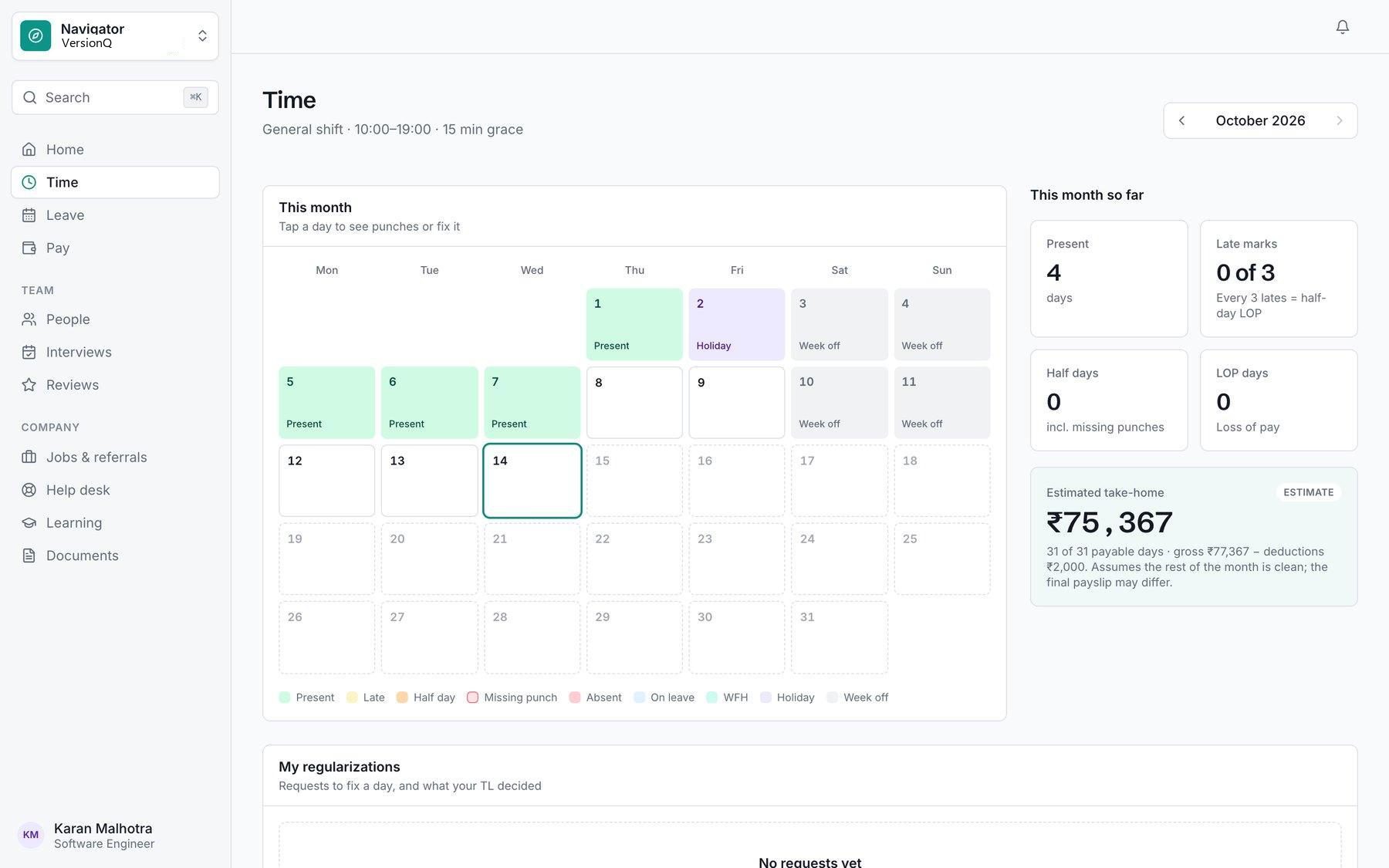Click the Learning graduation cap icon
This screenshot has width=1389, height=868.
pos(29,522)
